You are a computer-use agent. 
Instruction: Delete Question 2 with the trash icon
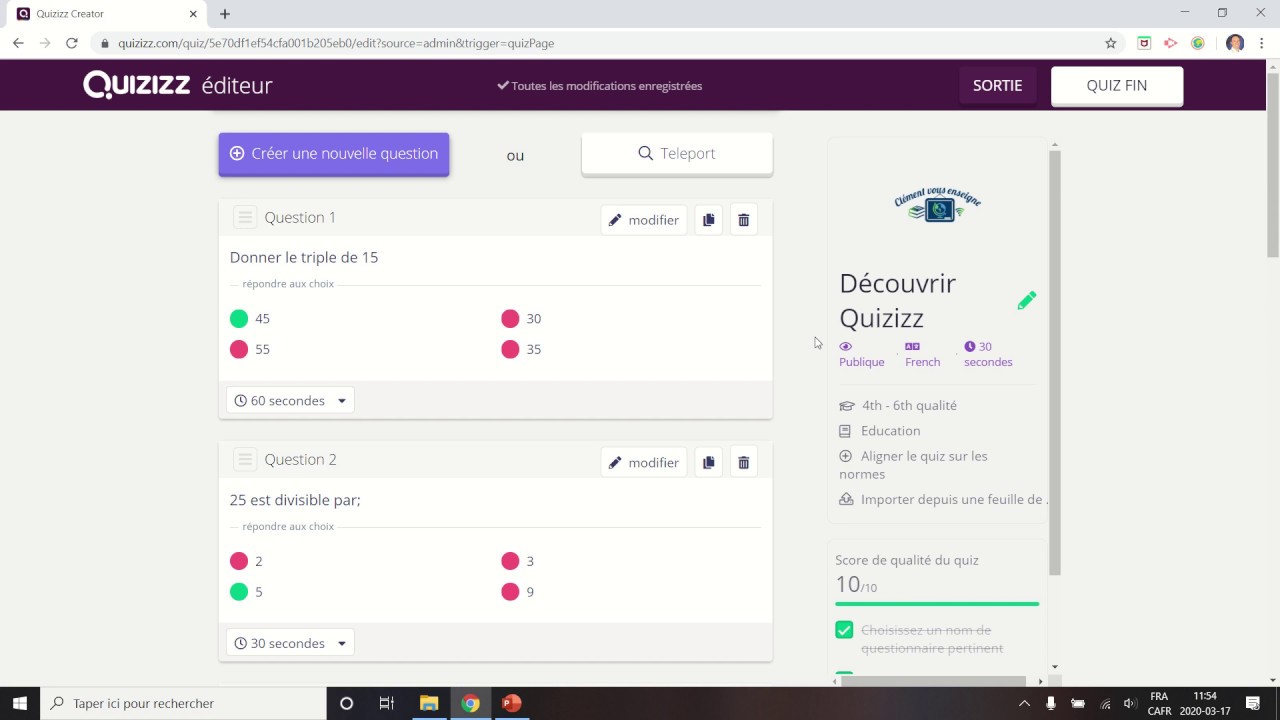coord(743,462)
